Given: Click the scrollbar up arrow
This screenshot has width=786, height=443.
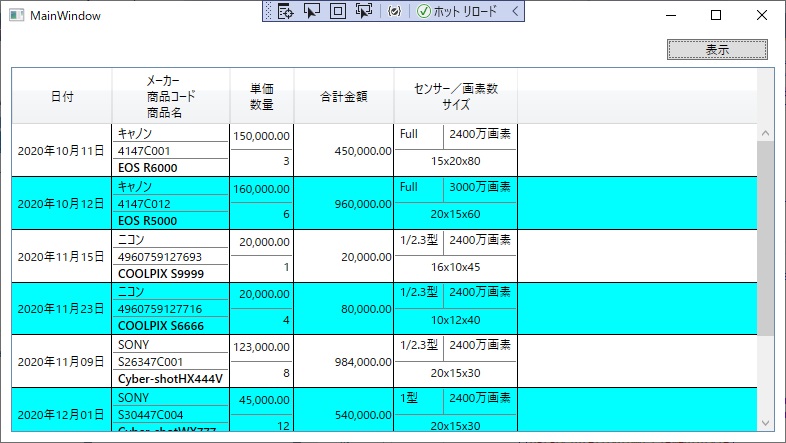Looking at the screenshot, I should [765, 133].
